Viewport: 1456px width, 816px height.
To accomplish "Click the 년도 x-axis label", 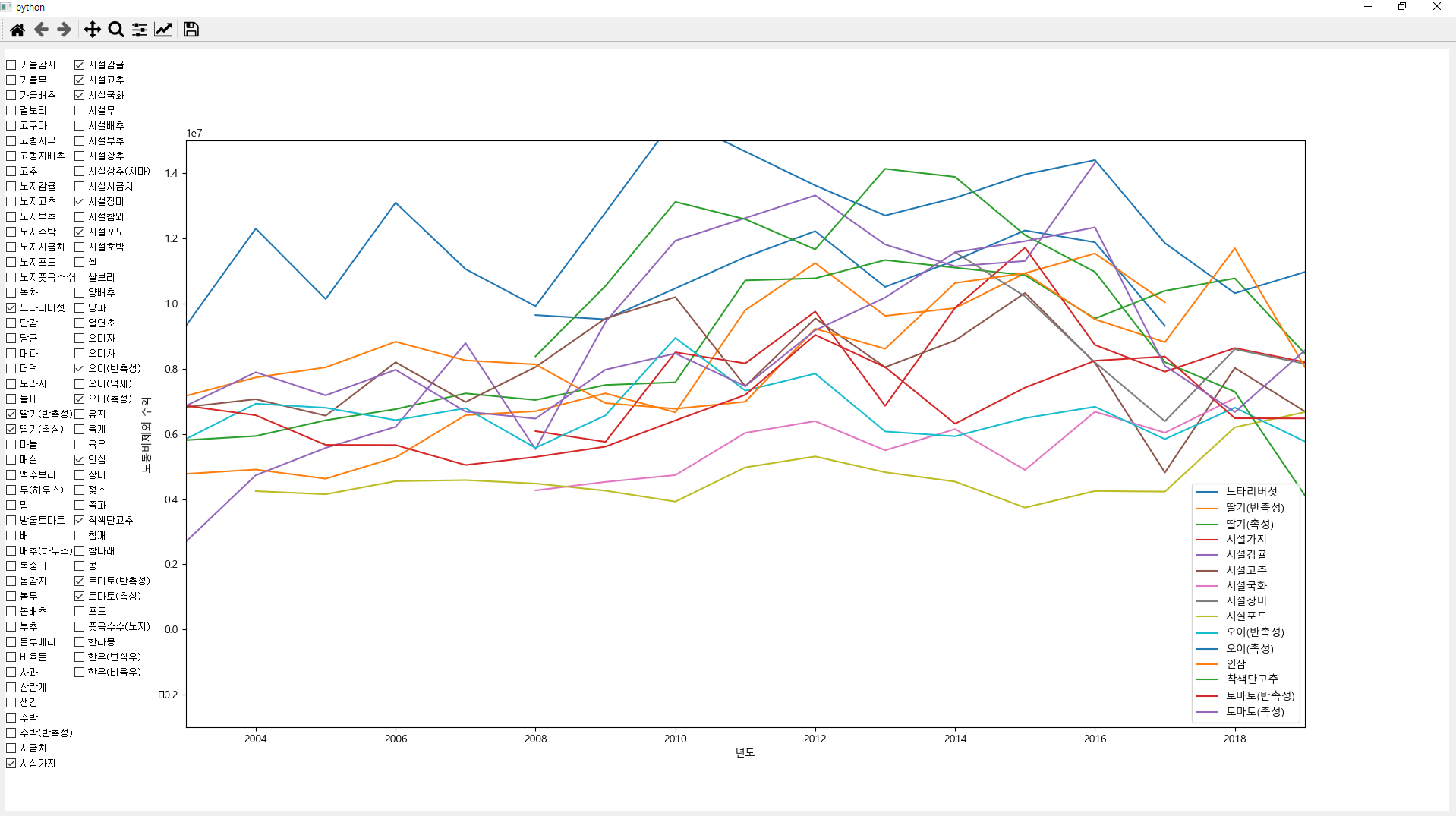I will 745,752.
